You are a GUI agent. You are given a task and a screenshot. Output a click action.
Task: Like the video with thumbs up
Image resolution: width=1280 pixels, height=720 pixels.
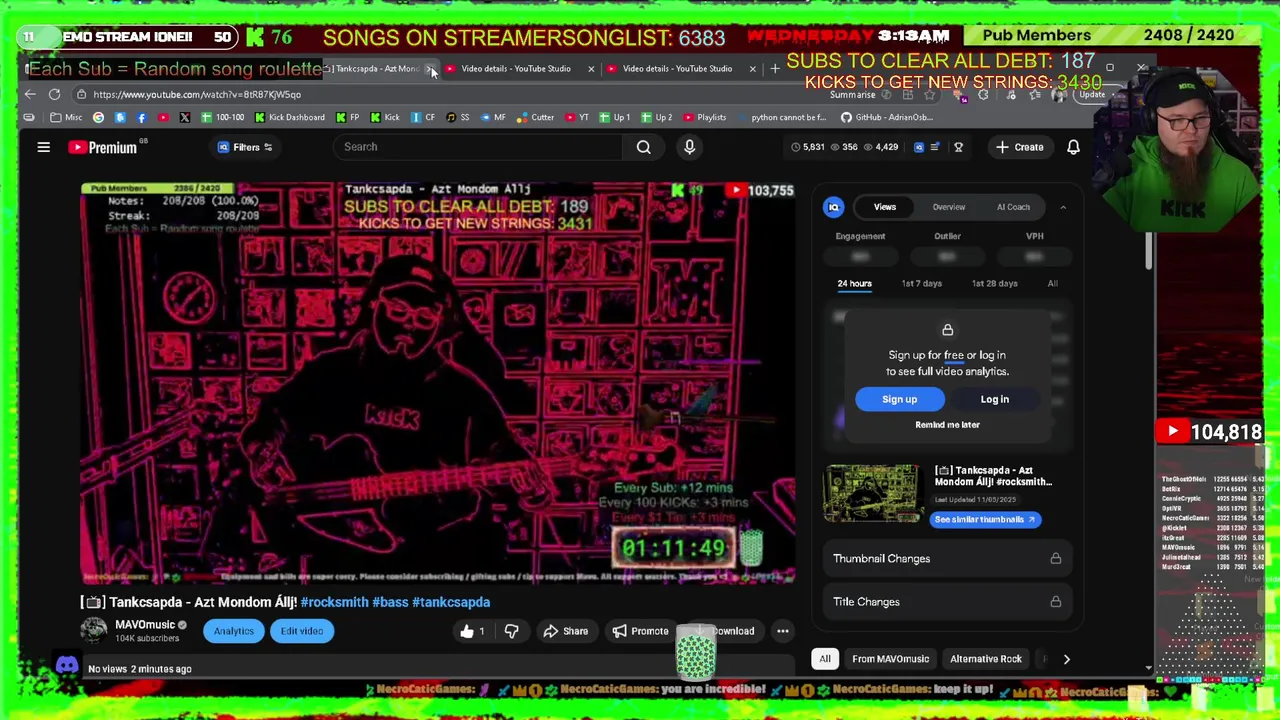473,631
